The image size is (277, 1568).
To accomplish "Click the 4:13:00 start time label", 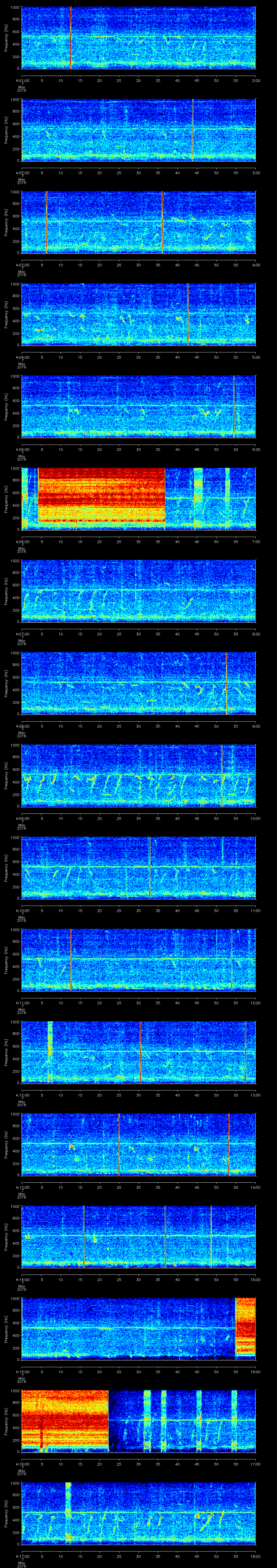I will [22, 1187].
